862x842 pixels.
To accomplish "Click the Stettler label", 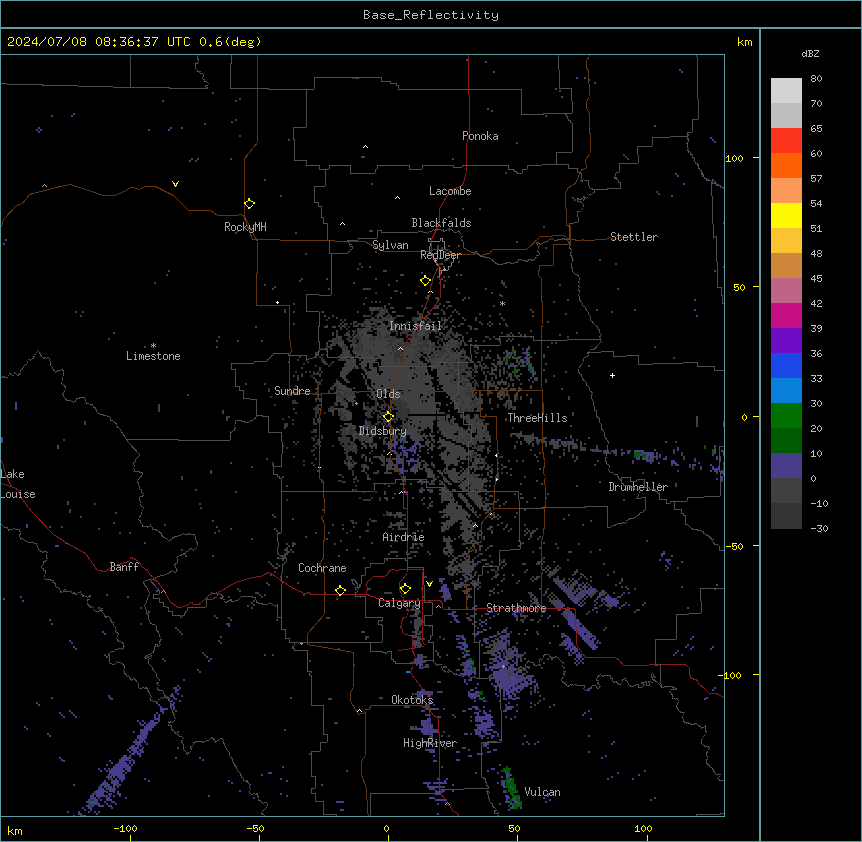I will [634, 237].
